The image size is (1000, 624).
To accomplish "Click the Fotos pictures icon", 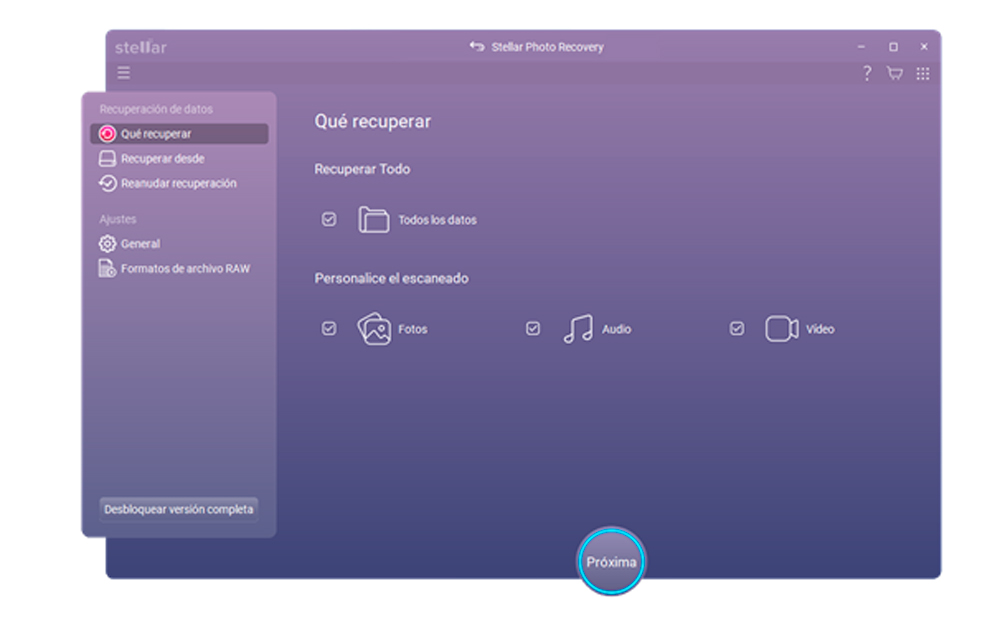I will click(x=374, y=329).
